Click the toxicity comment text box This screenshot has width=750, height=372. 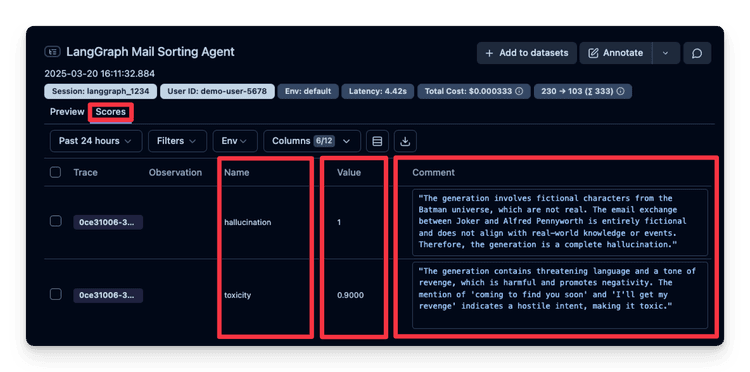click(560, 295)
